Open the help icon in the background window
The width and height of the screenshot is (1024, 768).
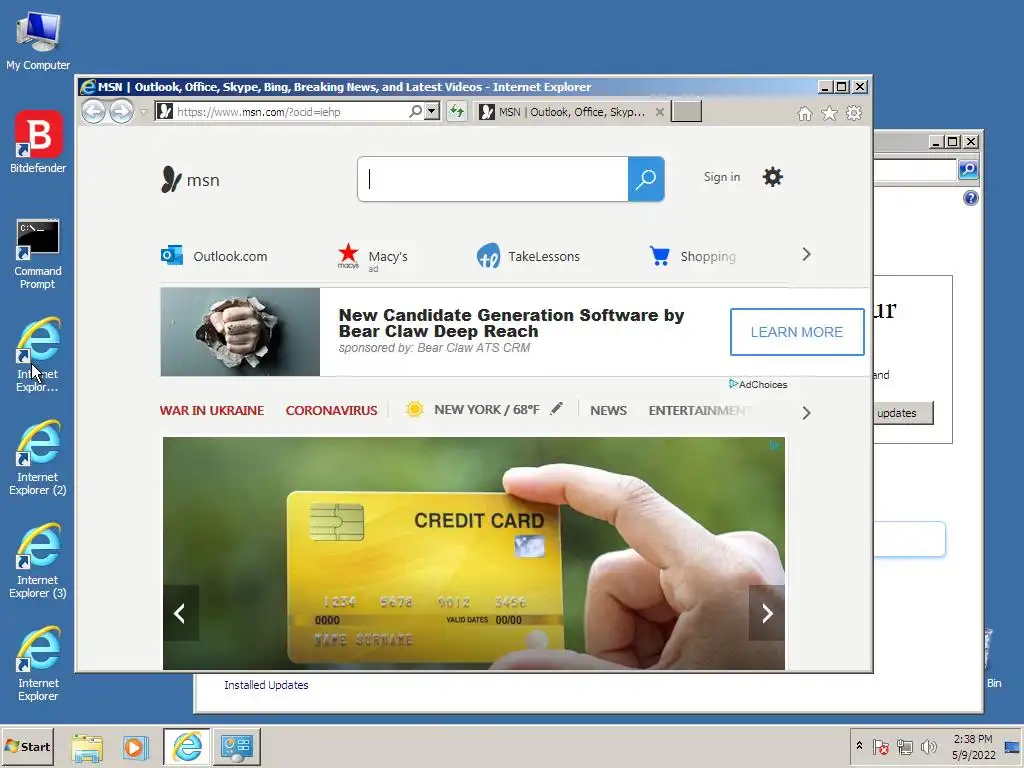[x=971, y=198]
